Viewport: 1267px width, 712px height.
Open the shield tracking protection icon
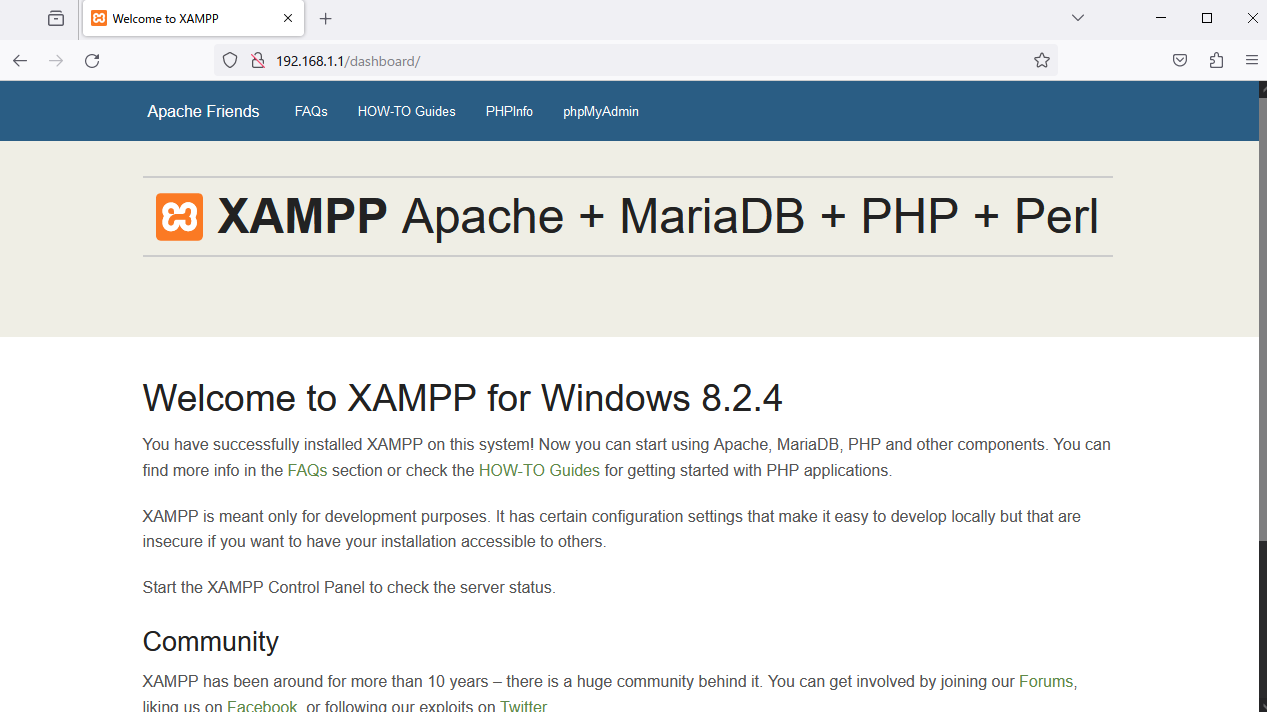(x=230, y=61)
